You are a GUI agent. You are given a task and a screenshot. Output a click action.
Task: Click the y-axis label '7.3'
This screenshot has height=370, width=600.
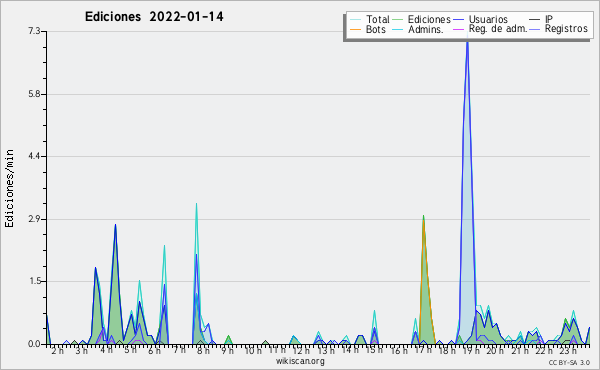[x=34, y=31]
